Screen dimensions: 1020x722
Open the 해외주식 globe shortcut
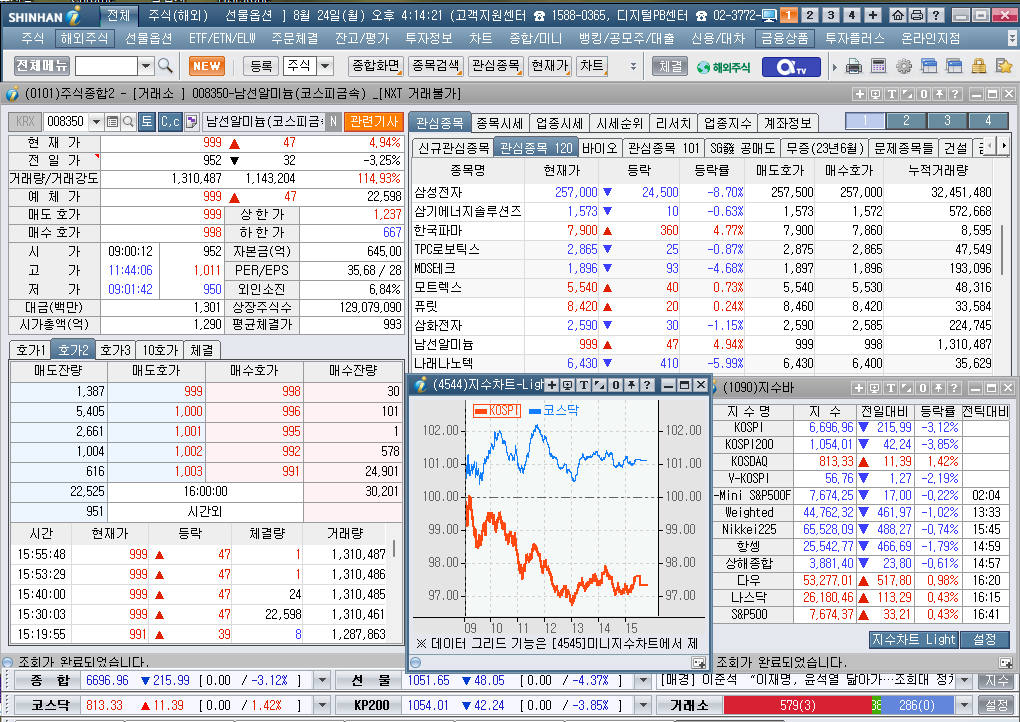[x=723, y=66]
